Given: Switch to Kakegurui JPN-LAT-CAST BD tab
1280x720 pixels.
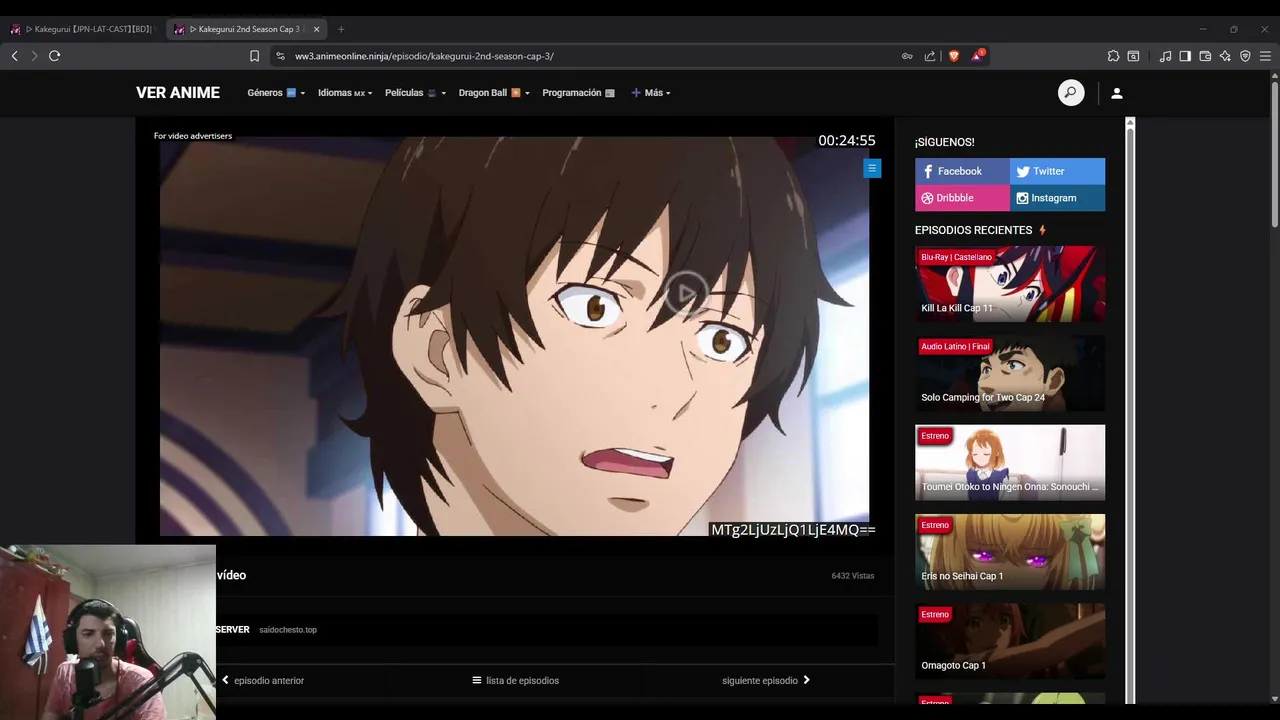Looking at the screenshot, I should pyautogui.click(x=84, y=29).
